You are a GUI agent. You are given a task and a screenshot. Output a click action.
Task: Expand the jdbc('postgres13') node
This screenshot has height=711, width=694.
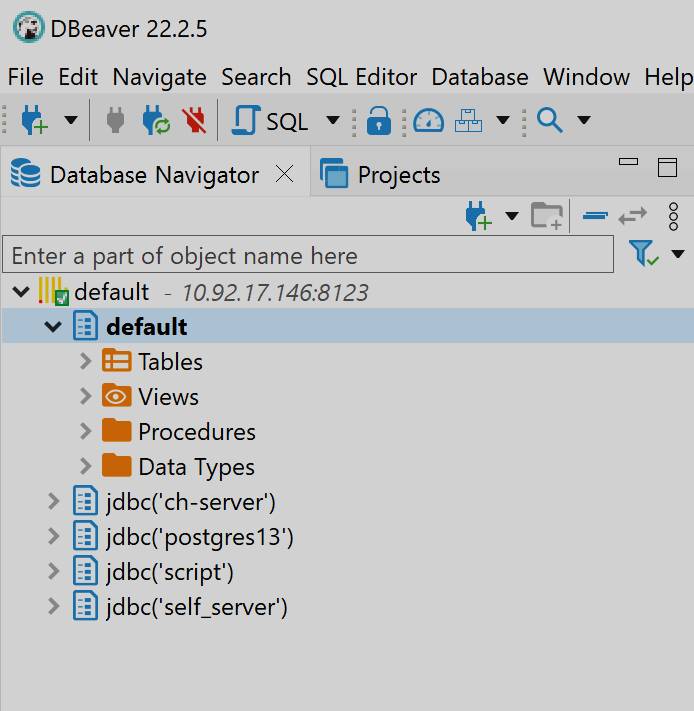(54, 536)
